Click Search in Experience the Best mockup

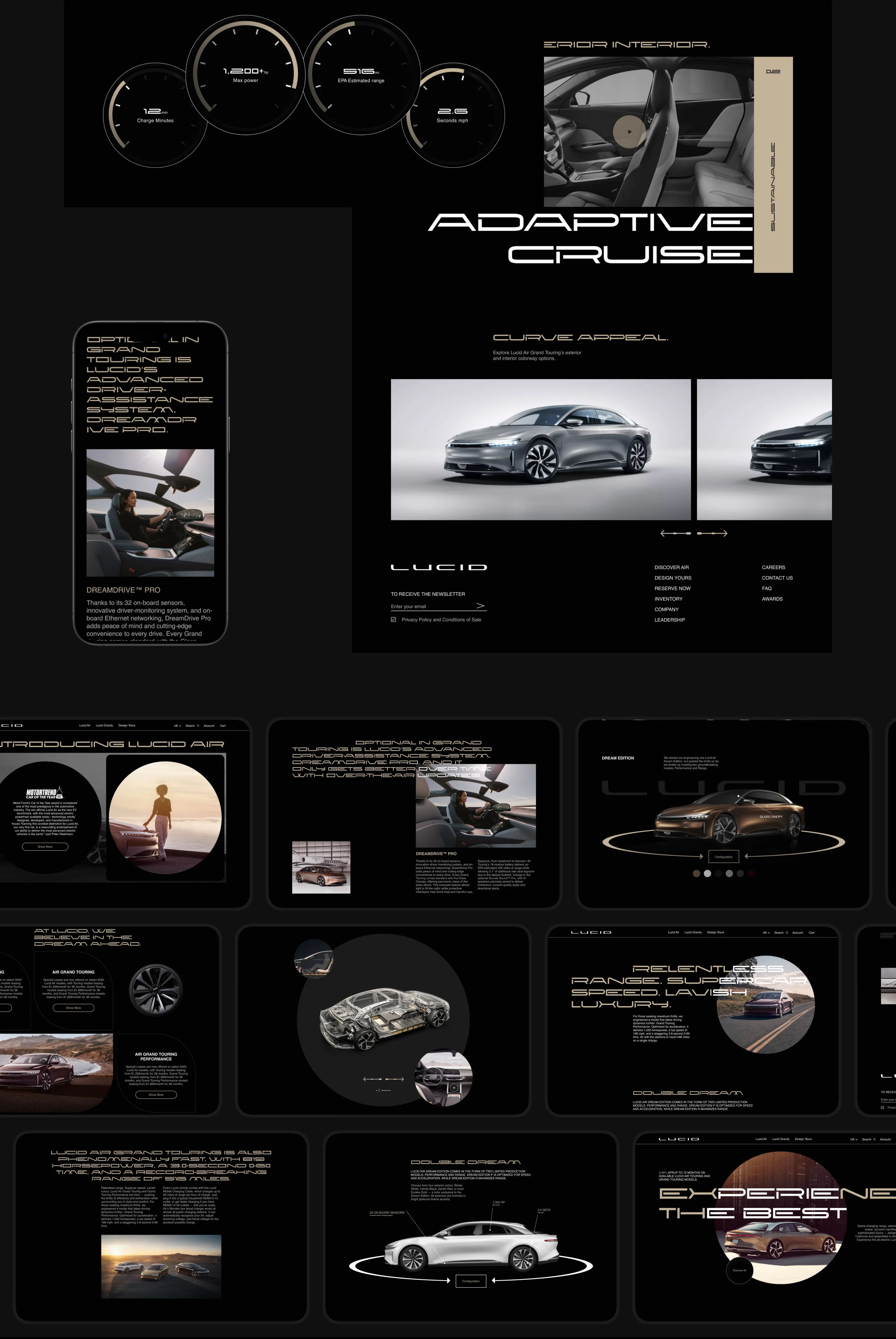pos(868,1140)
